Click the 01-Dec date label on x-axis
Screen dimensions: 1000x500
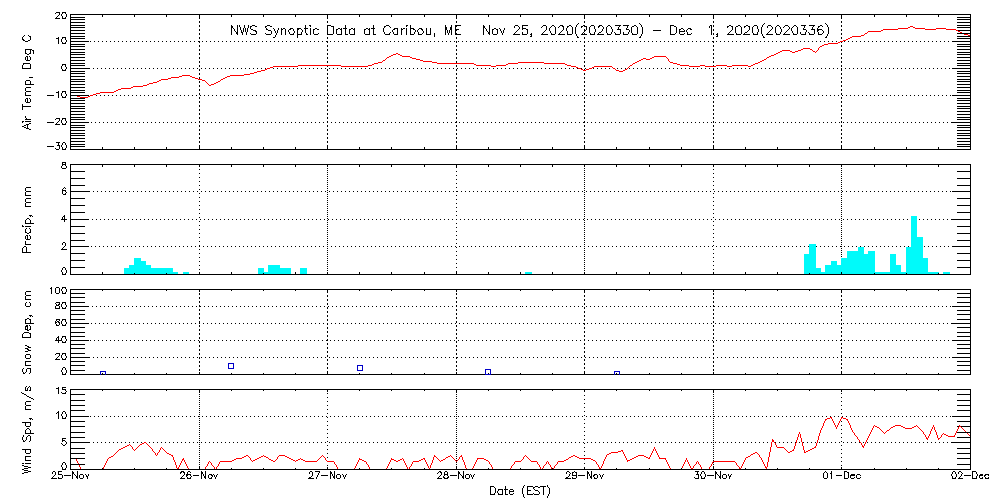tap(842, 476)
